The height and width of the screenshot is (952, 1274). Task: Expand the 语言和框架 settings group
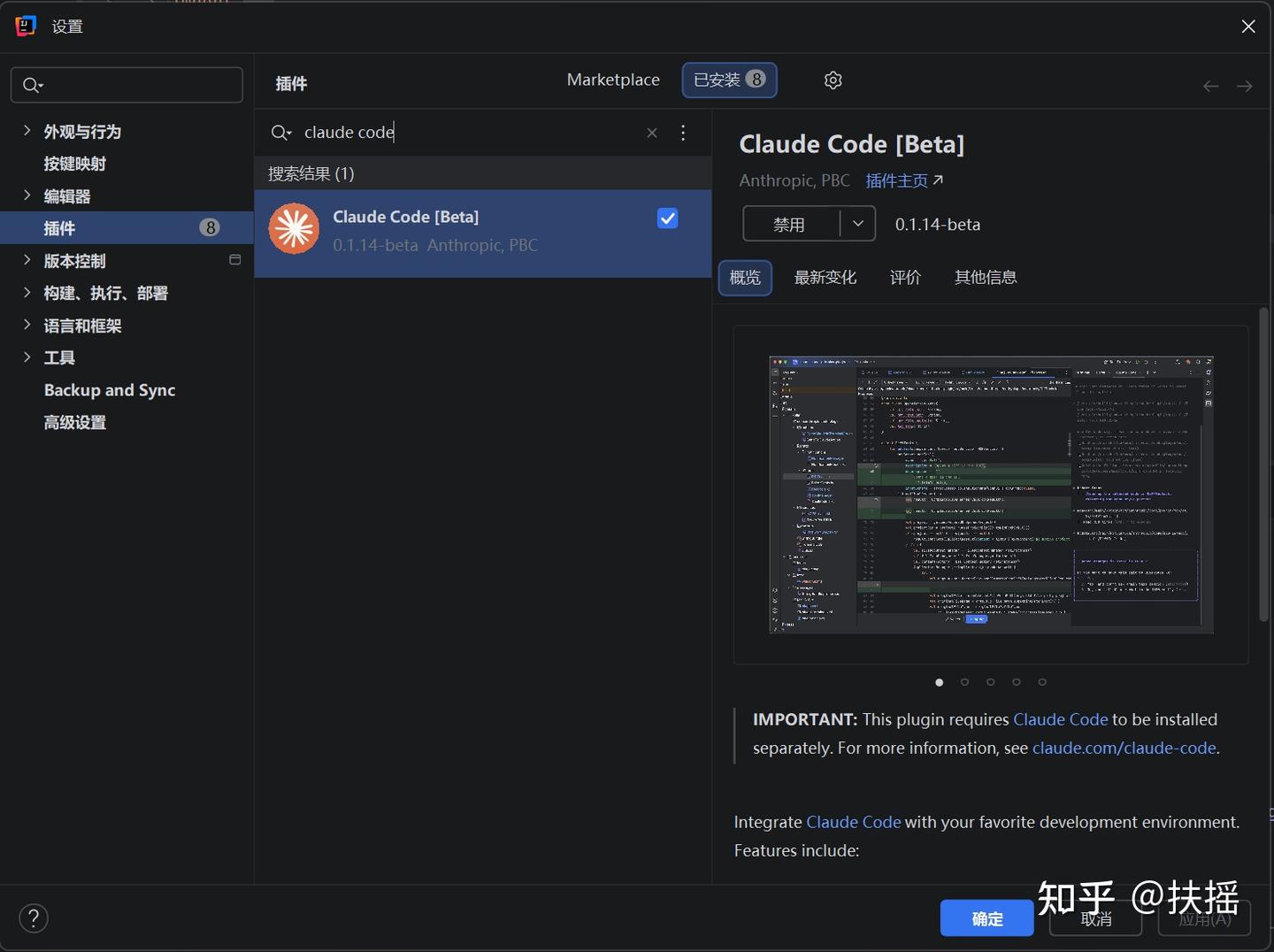tap(27, 325)
